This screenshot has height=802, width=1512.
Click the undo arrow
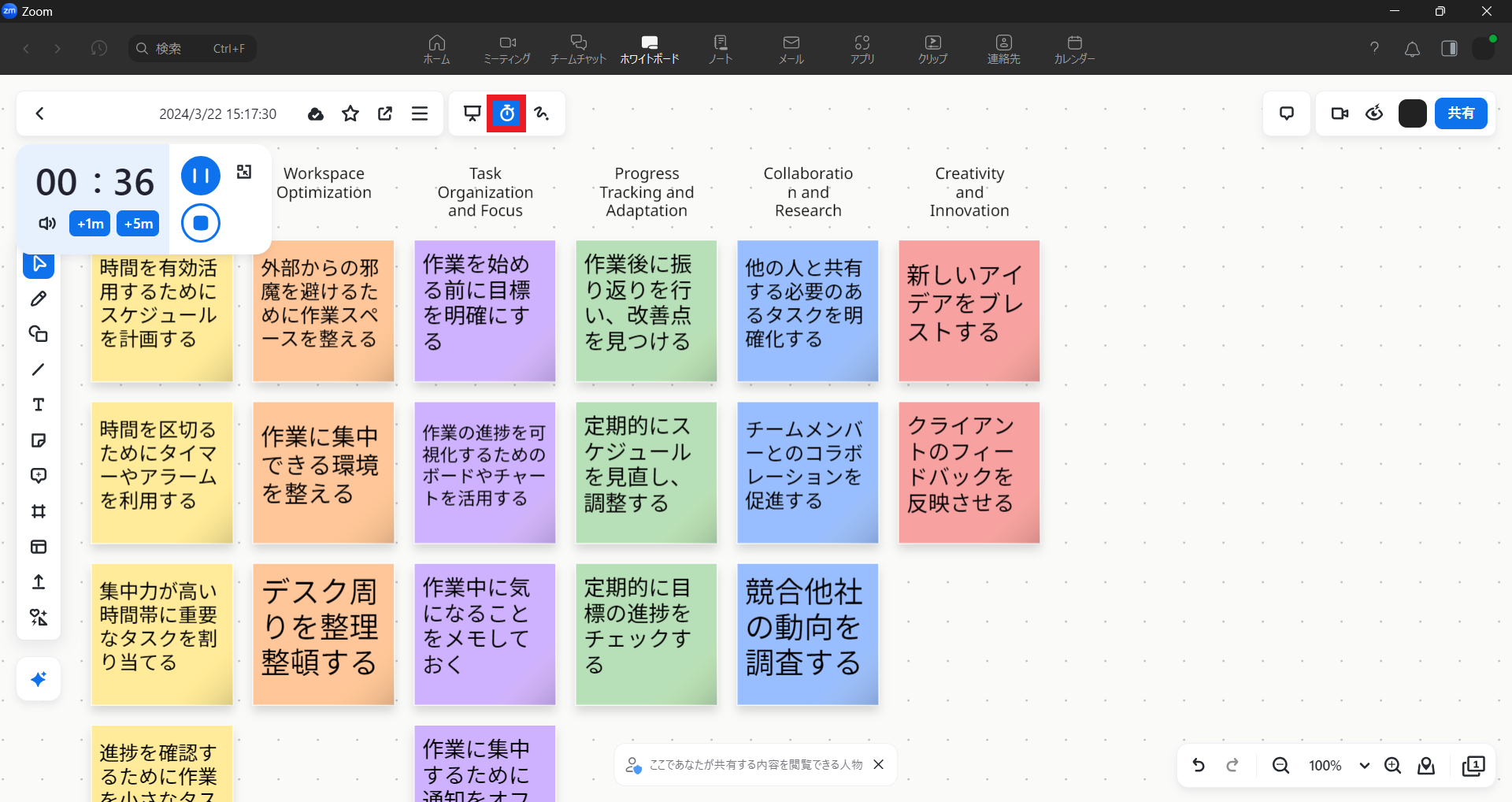coord(1199,765)
